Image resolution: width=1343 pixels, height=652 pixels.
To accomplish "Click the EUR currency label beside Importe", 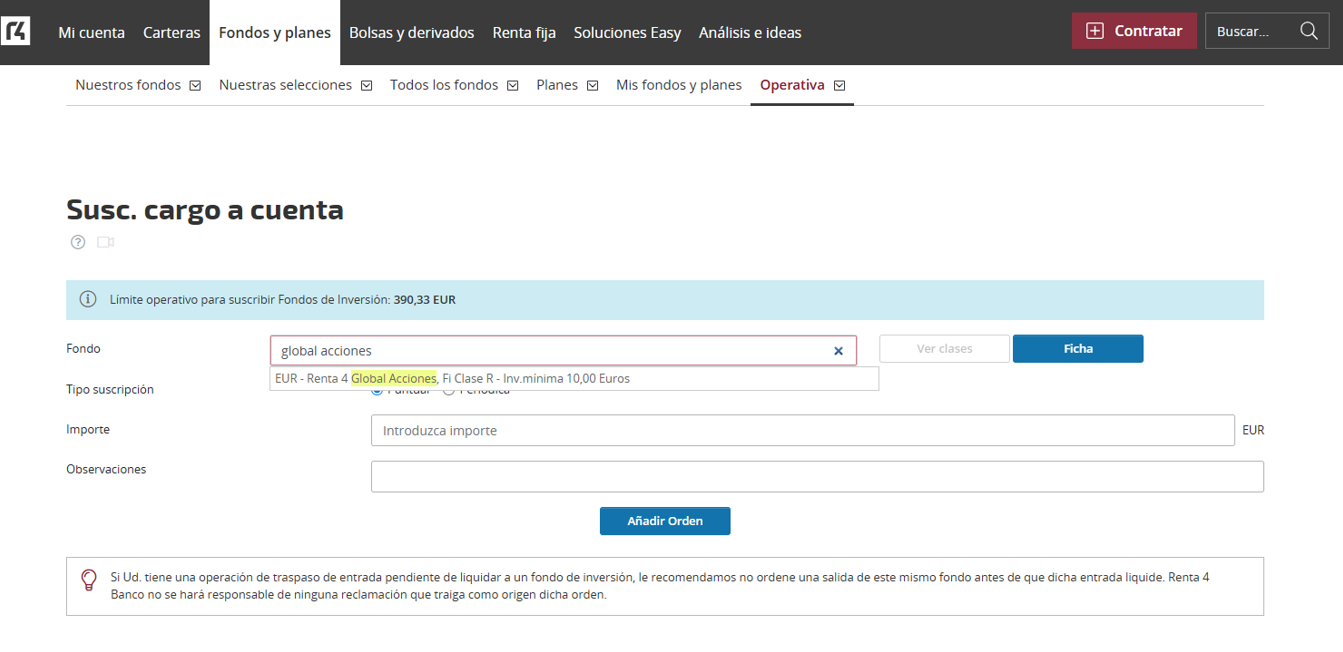I will coord(1253,431).
